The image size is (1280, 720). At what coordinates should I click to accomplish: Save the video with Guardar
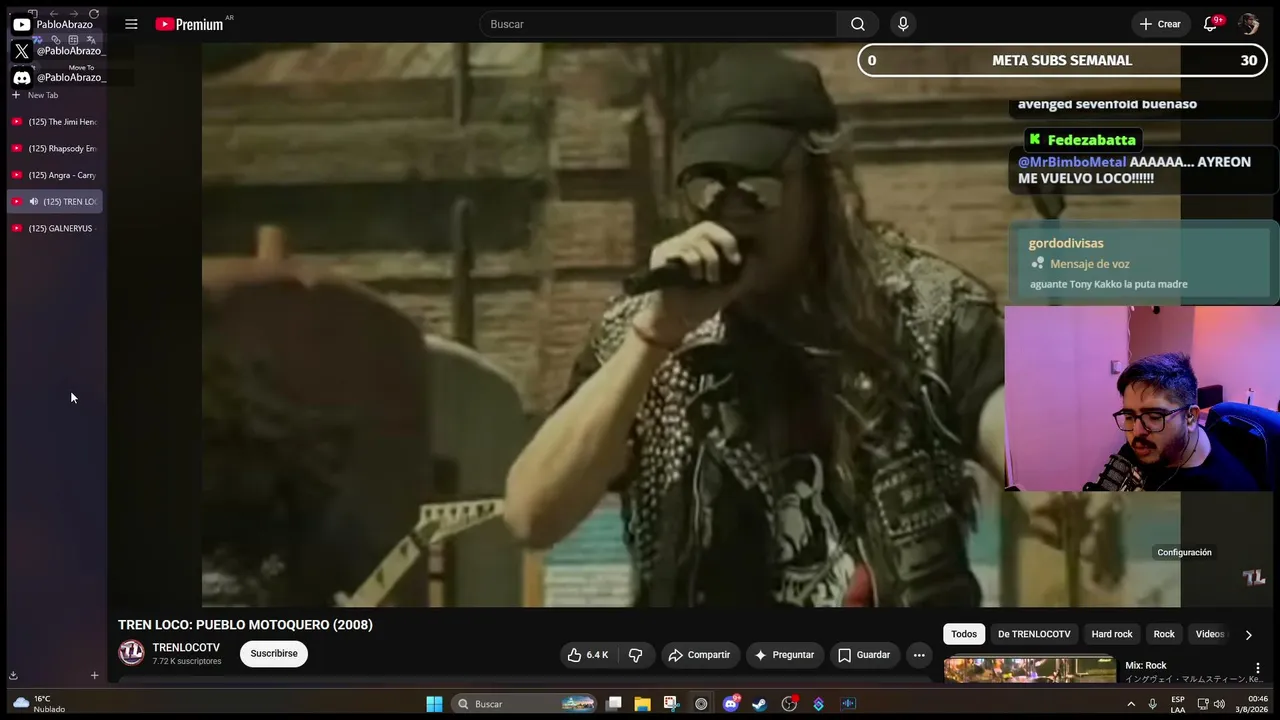pos(864,655)
